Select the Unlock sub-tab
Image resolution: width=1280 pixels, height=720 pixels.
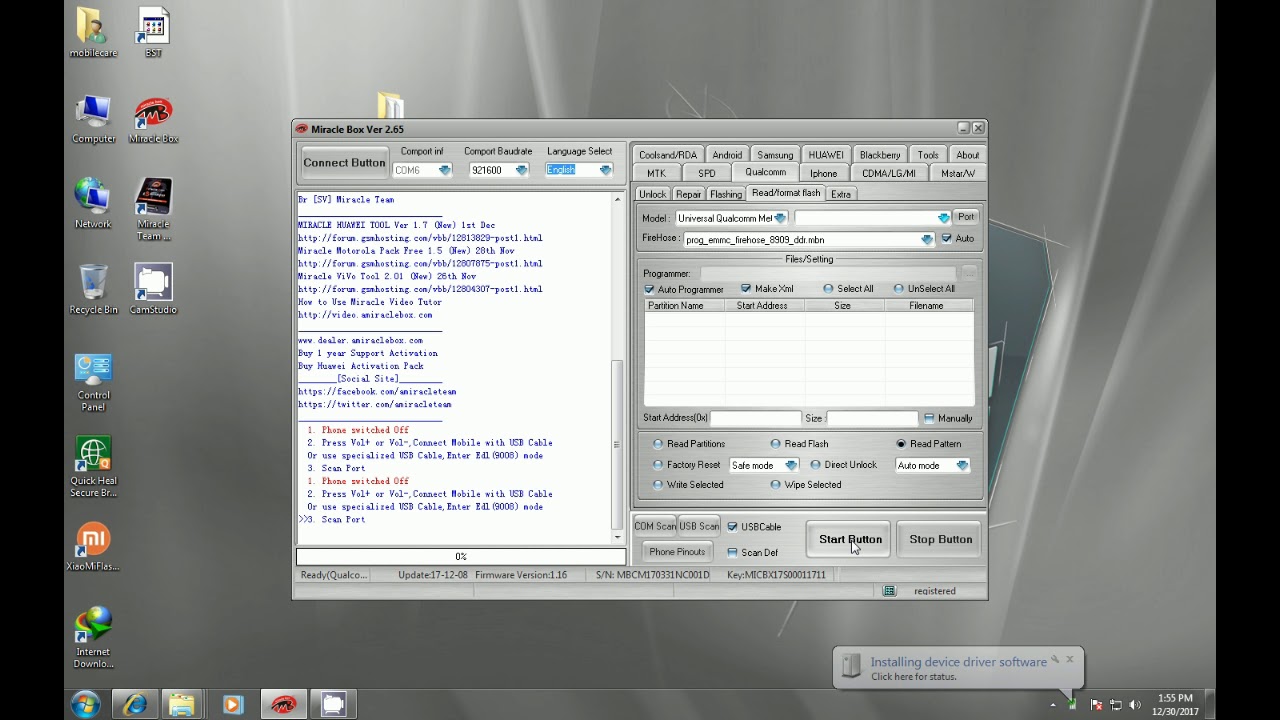point(652,194)
